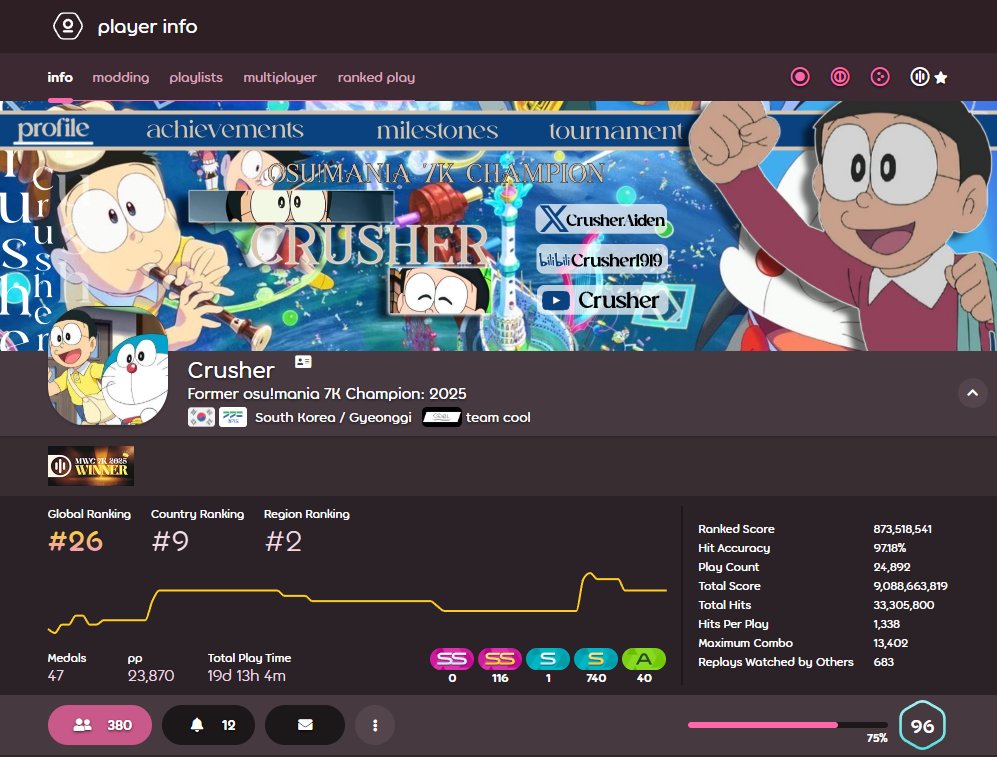The width and height of the screenshot is (997, 757).
Task: Click the 380 followers button
Action: [x=100, y=725]
